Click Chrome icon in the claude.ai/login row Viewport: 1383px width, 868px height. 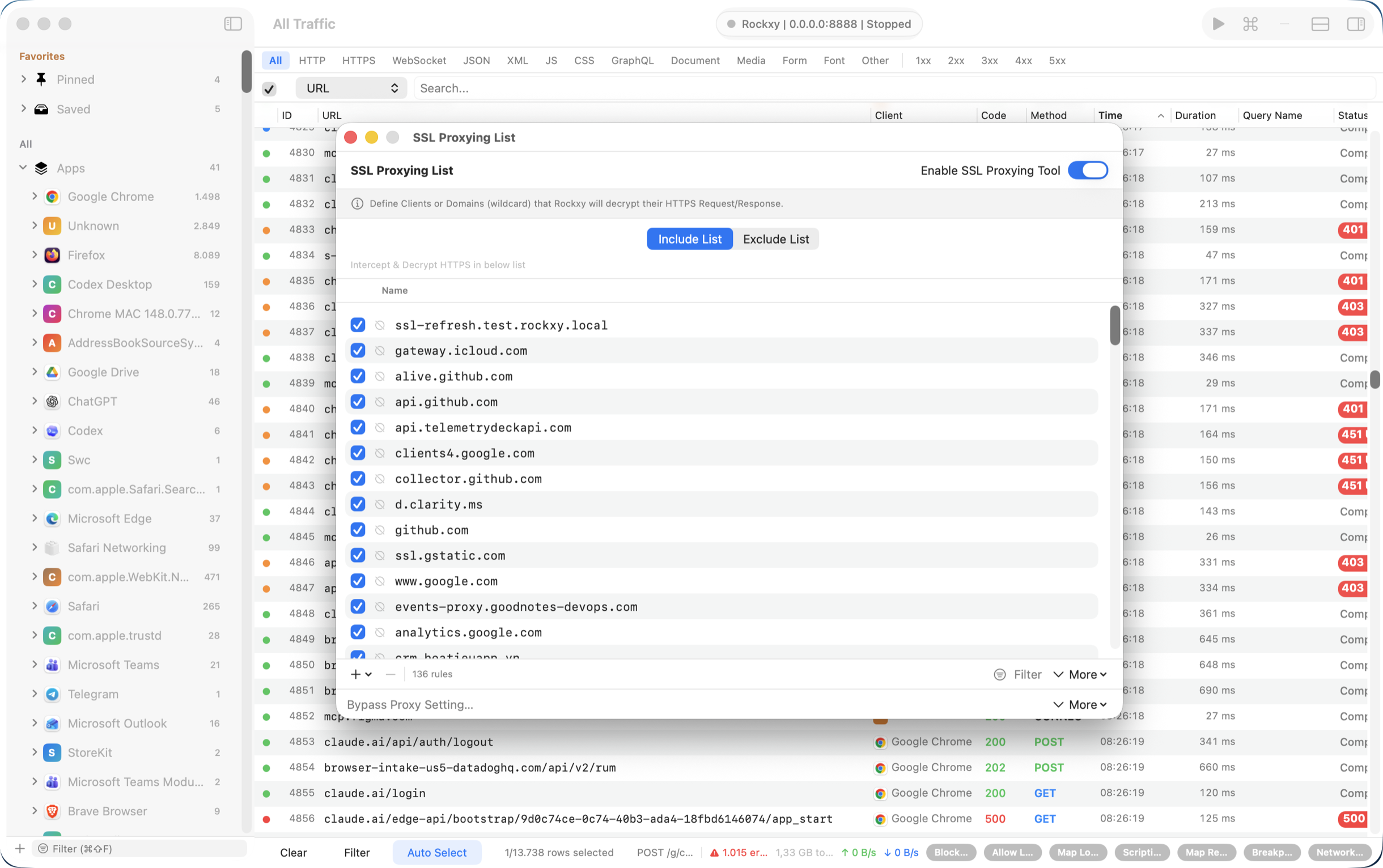click(879, 793)
